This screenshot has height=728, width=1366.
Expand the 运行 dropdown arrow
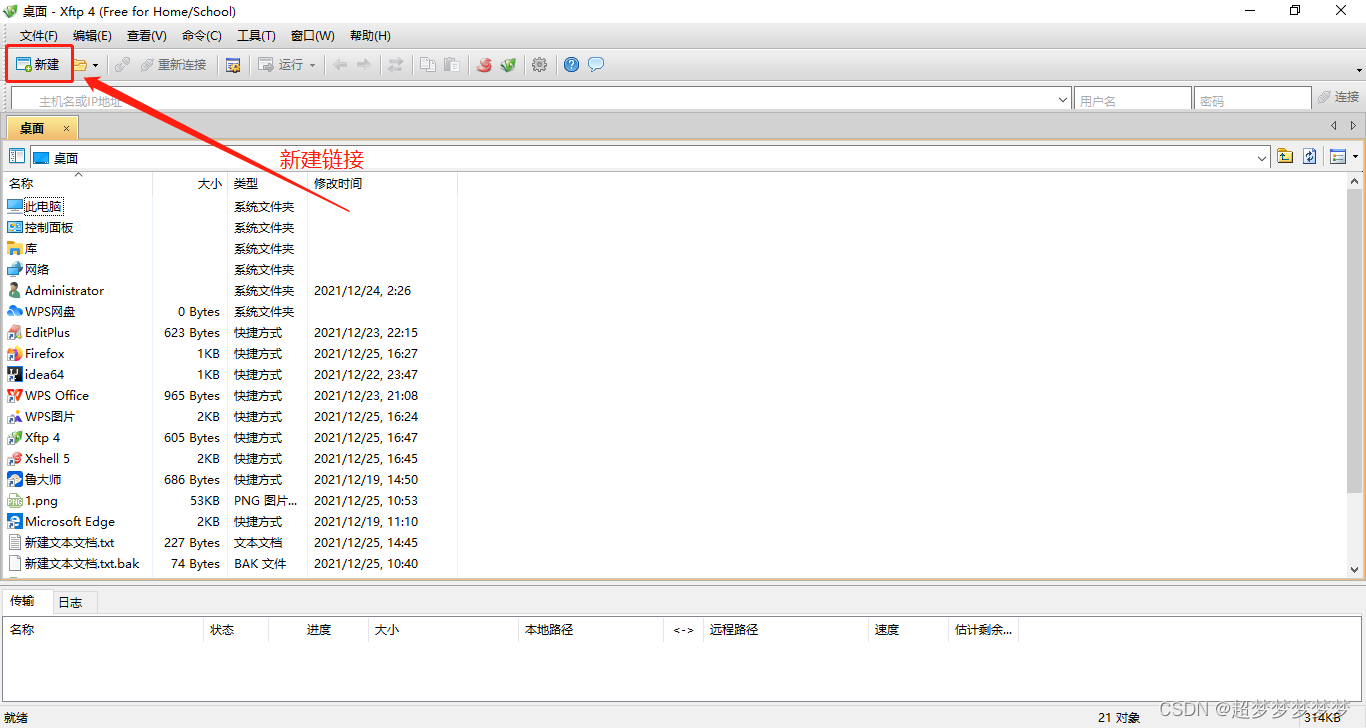click(312, 65)
